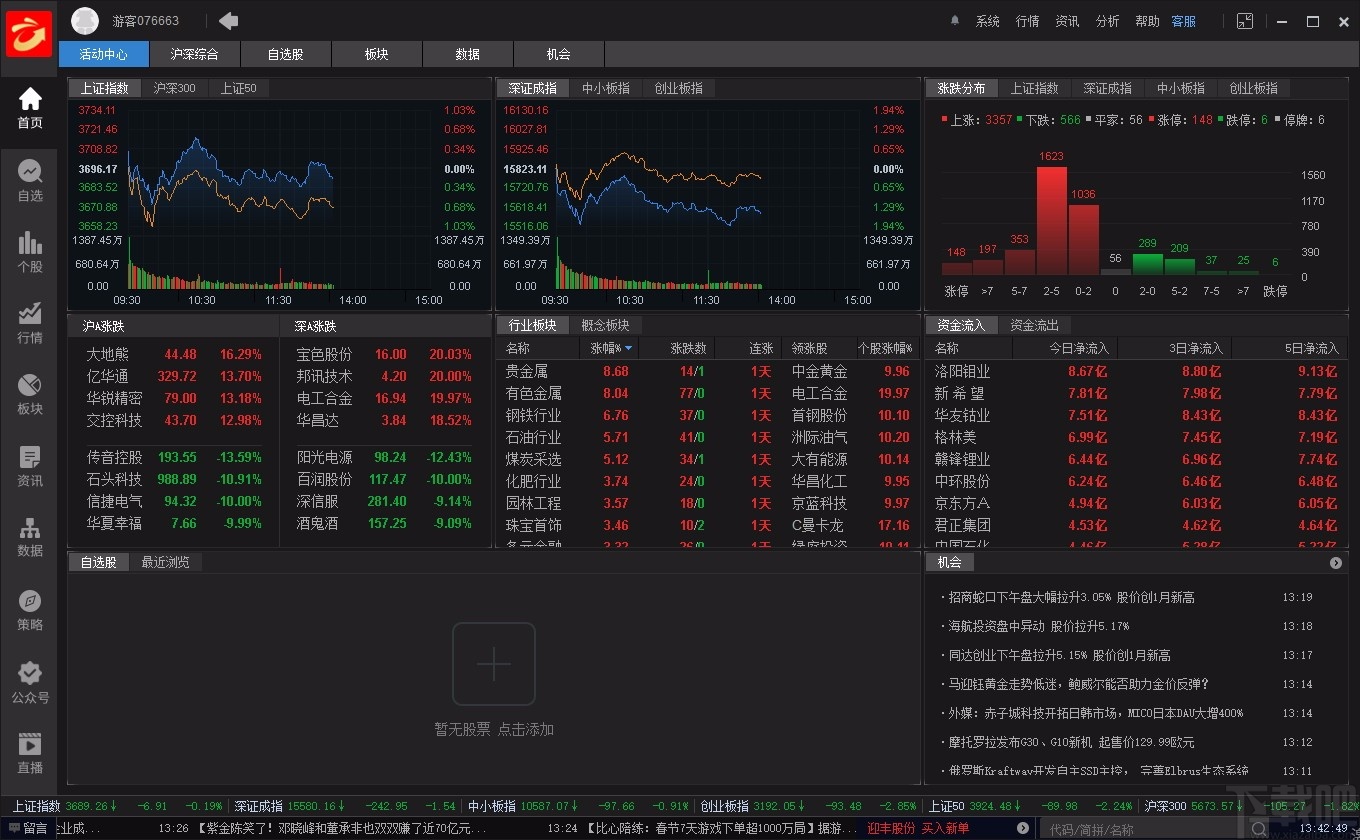1360x840 pixels.
Task: Select the 创业板指 chart tab
Action: coord(680,88)
